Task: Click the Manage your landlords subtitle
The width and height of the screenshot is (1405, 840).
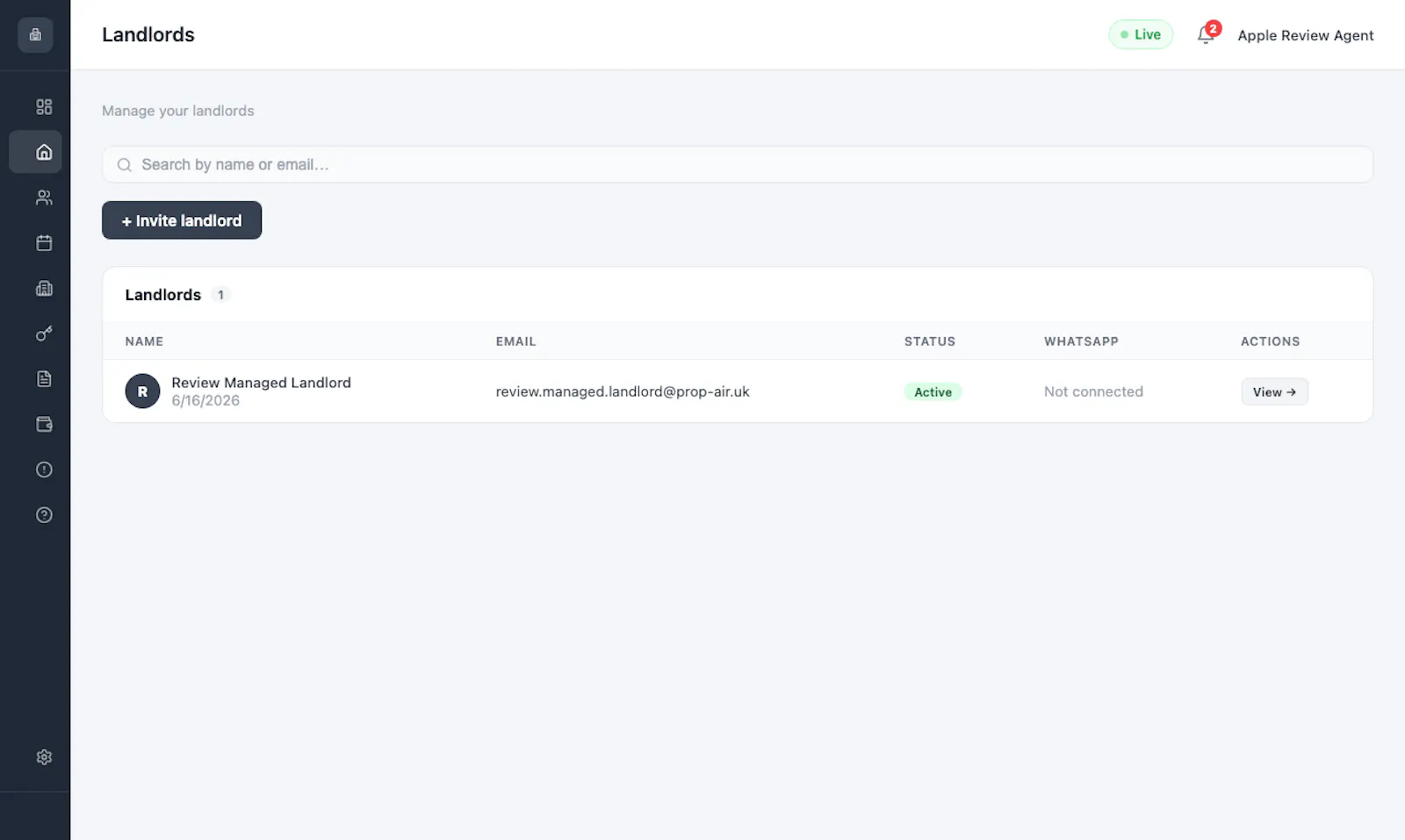Action: [177, 111]
